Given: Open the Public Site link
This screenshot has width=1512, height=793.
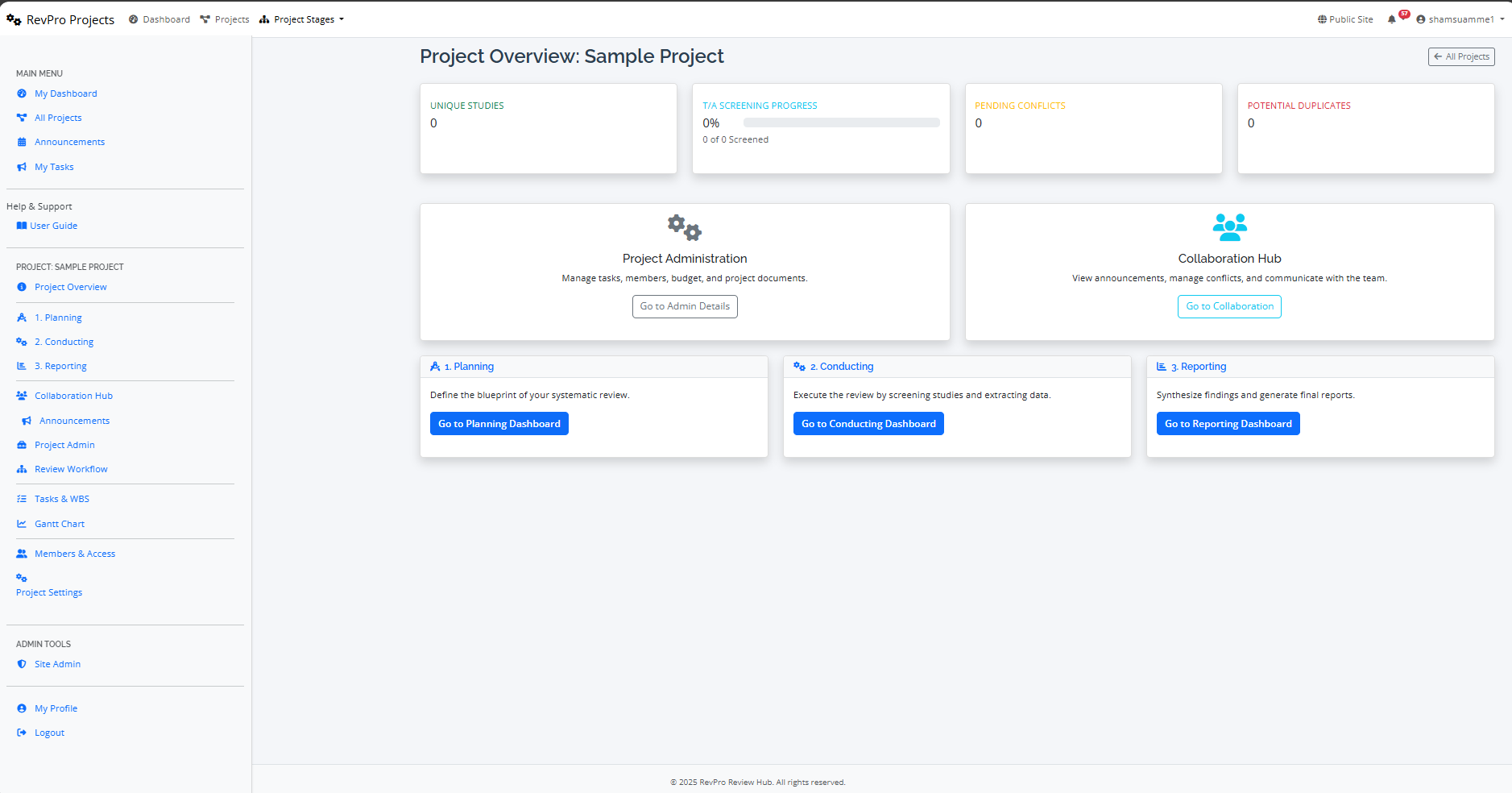Looking at the screenshot, I should pos(1345,19).
